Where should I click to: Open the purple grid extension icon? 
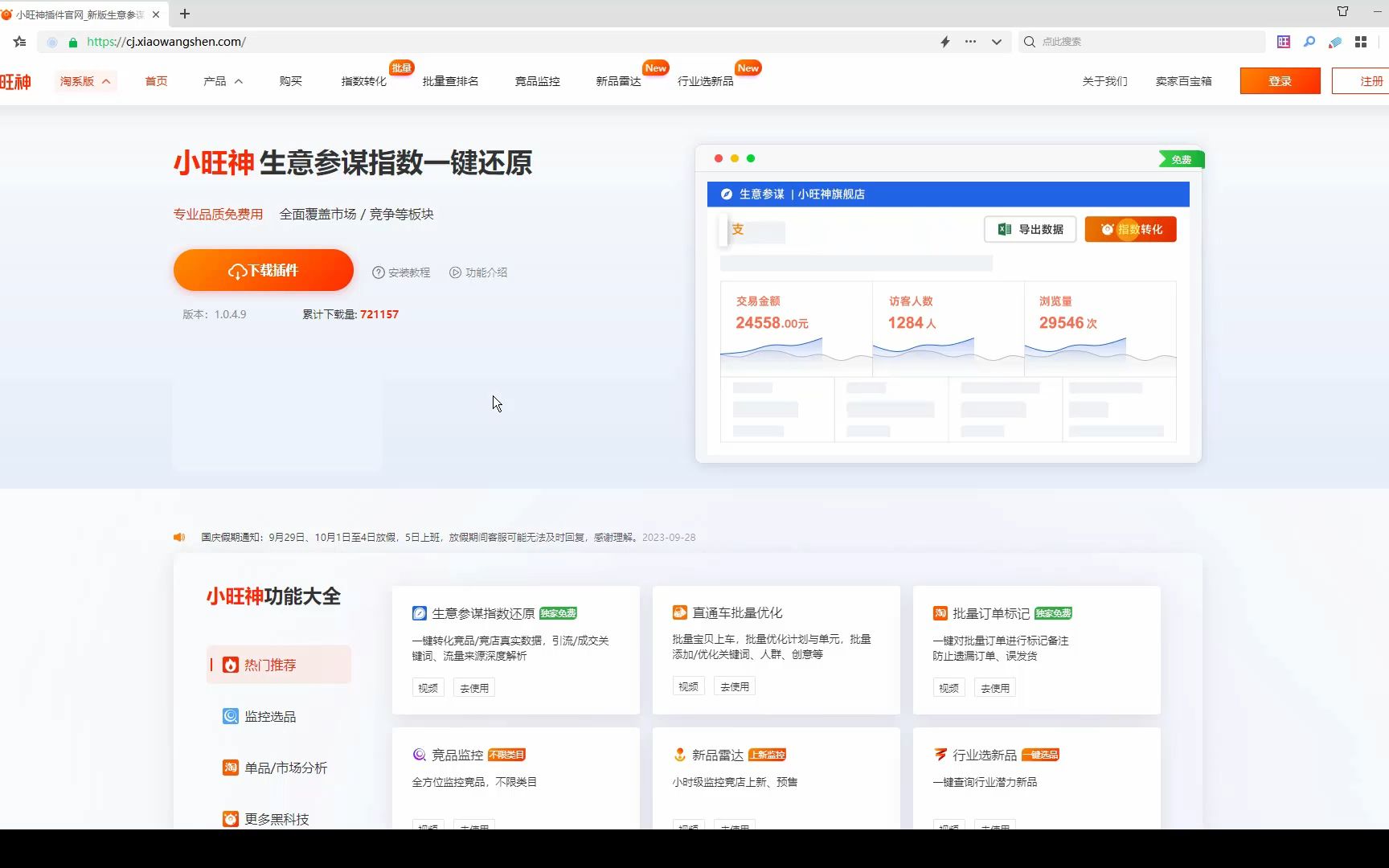click(x=1284, y=42)
